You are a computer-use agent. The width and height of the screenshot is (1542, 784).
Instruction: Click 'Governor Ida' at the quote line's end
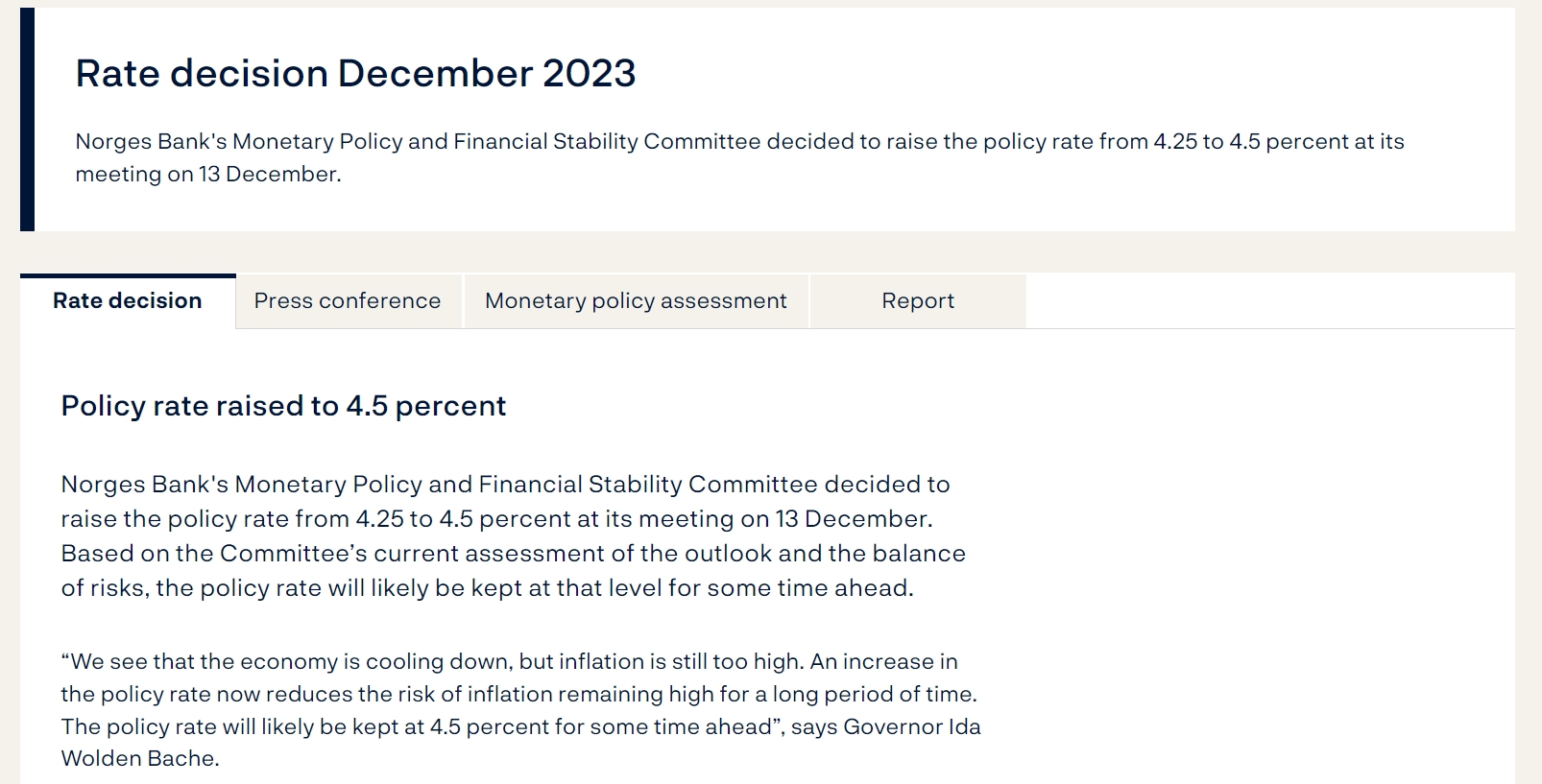tap(912, 727)
